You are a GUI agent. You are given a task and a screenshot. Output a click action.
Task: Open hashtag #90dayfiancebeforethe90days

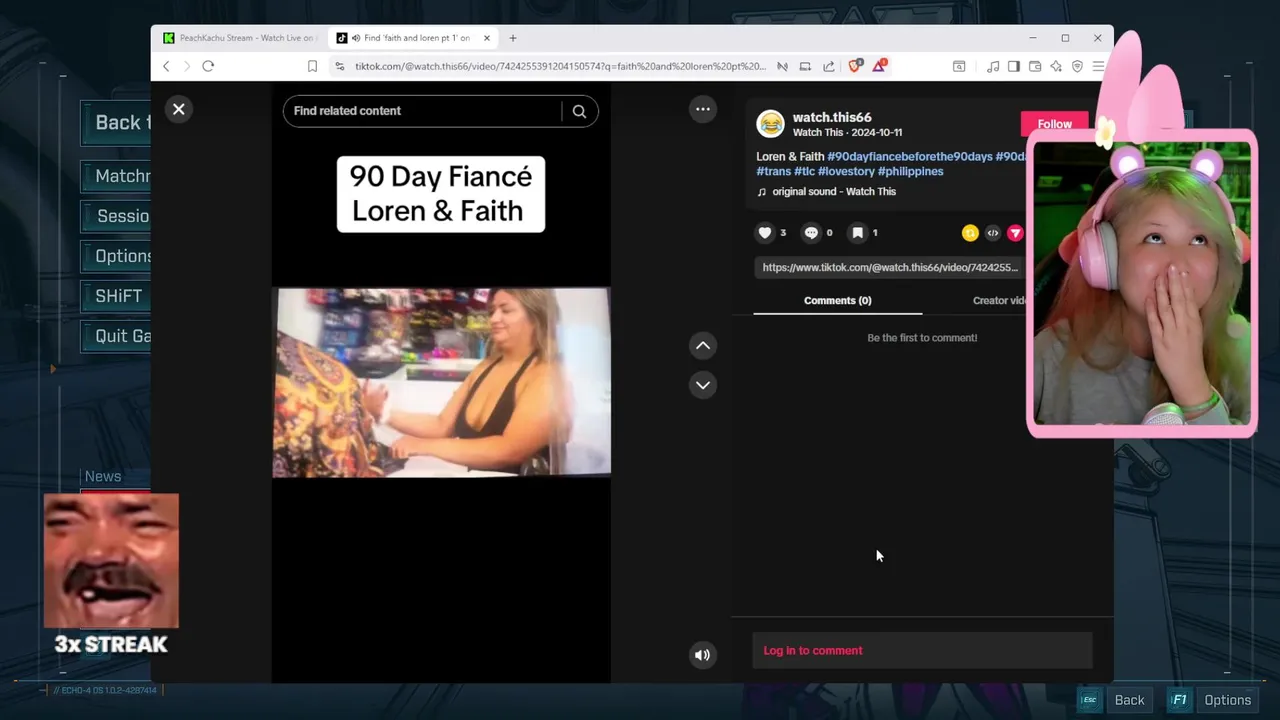(910, 157)
